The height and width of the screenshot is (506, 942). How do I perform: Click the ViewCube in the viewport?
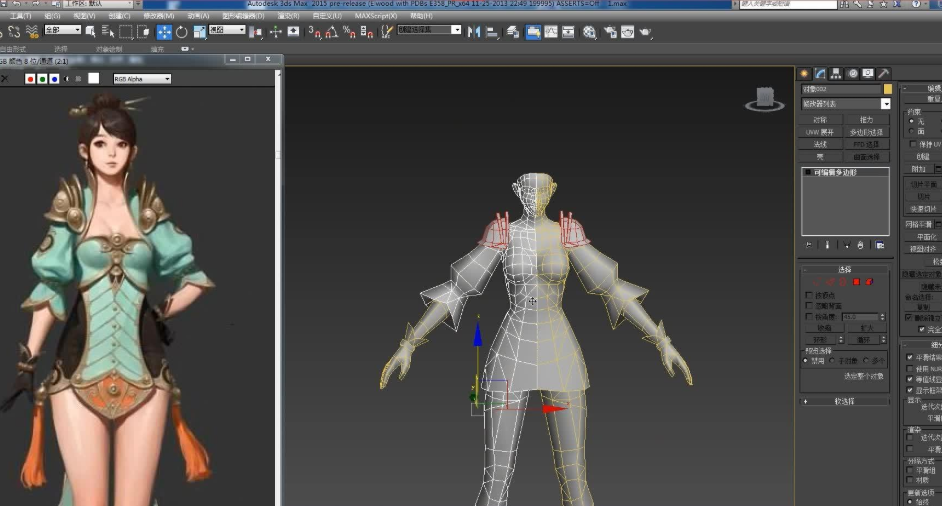pyautogui.click(x=767, y=98)
